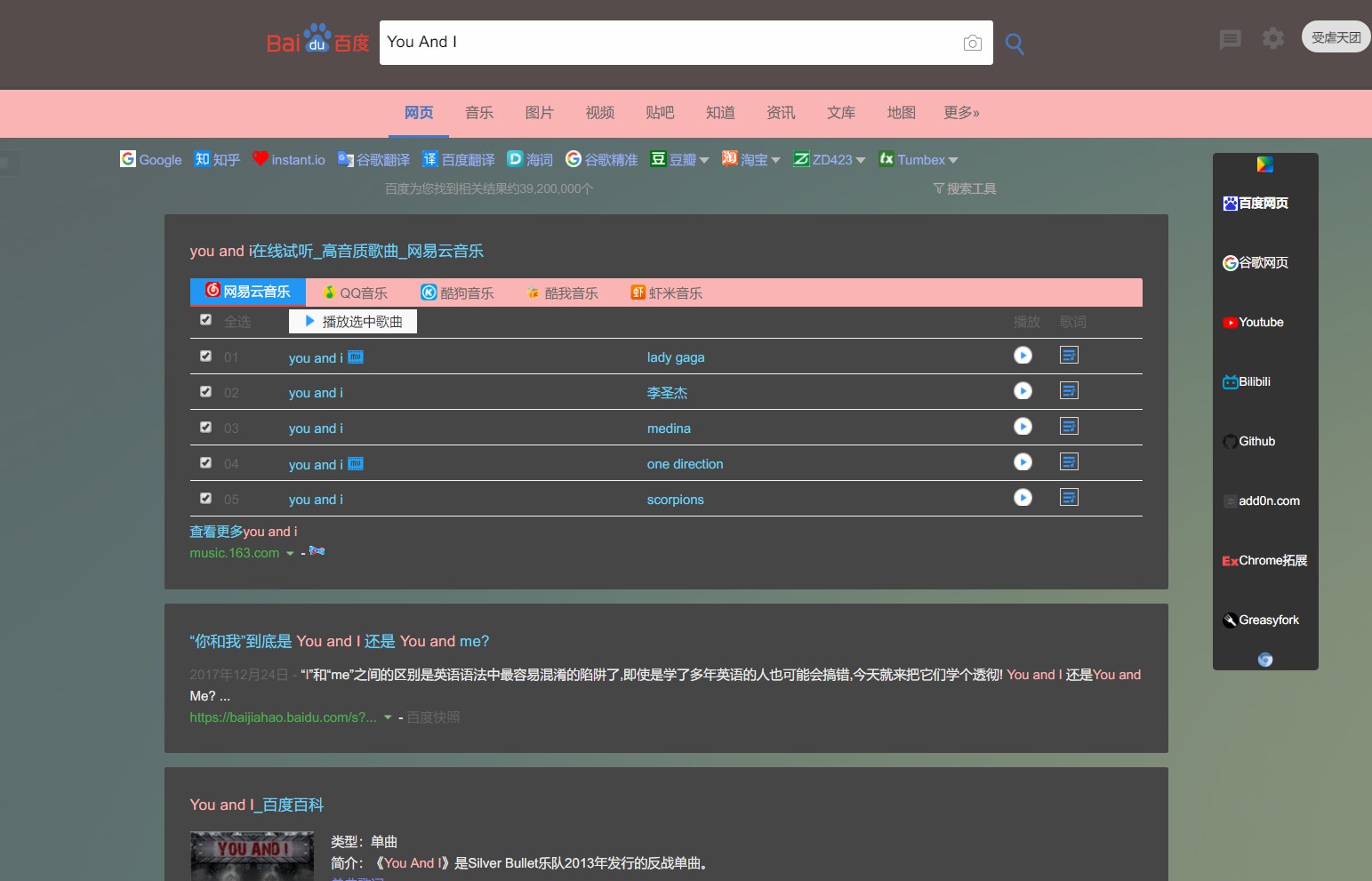Viewport: 1372px width, 881px height.
Task: Open lyrics icon for lady gaga row
Action: (1069, 356)
